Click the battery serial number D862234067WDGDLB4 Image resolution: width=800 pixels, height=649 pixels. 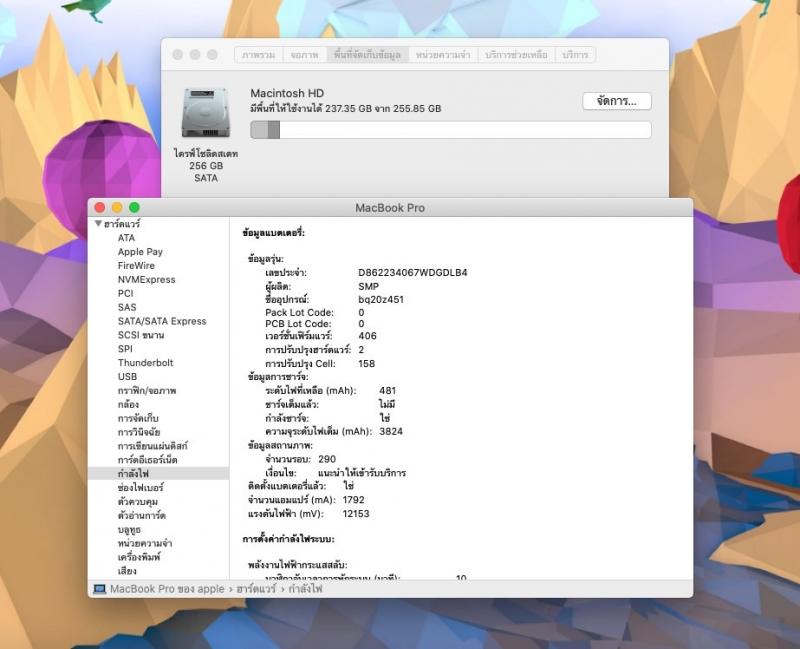click(413, 272)
